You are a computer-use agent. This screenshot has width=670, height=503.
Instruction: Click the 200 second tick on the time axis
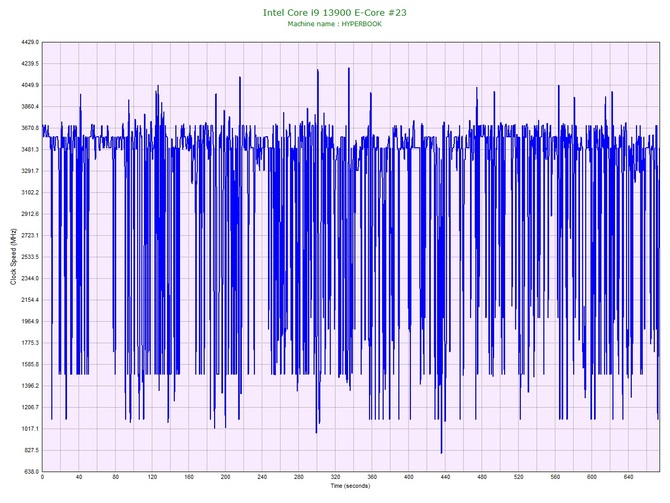pyautogui.click(x=225, y=478)
